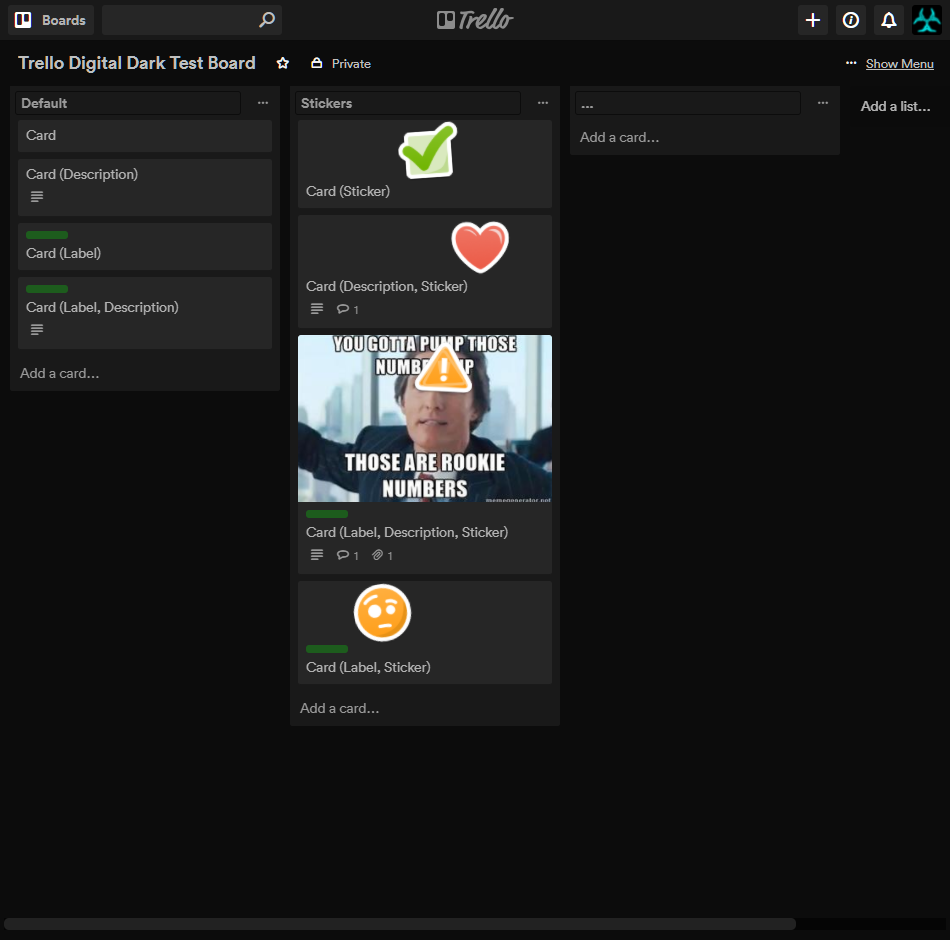Screen dimensions: 950x940
Task: Click the comment badge on Card (Description, Sticker)
Action: [x=347, y=308]
